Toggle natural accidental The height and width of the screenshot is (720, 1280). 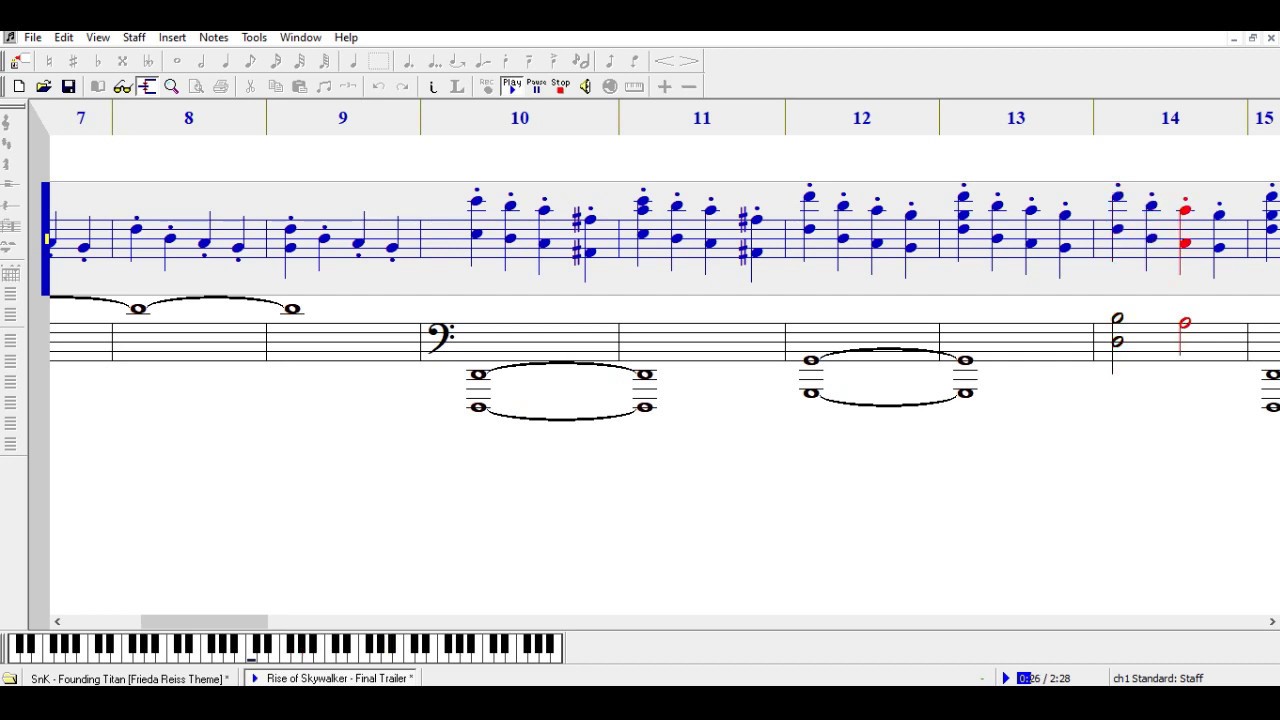(49, 61)
